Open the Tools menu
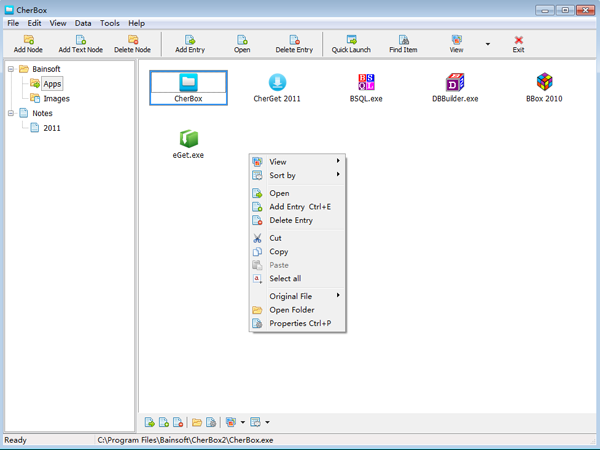This screenshot has height=450, width=600. coord(110,23)
